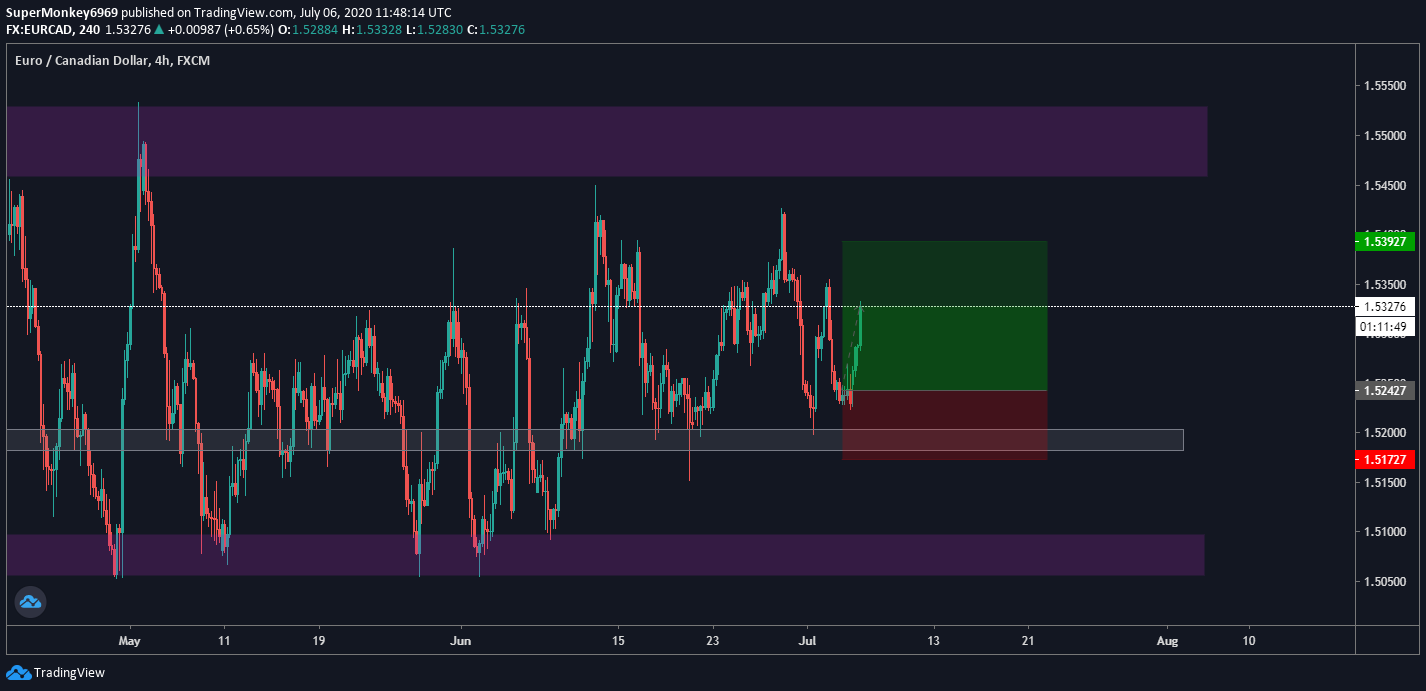
Task: Click the 1.50500 price axis label
Action: (x=1385, y=582)
